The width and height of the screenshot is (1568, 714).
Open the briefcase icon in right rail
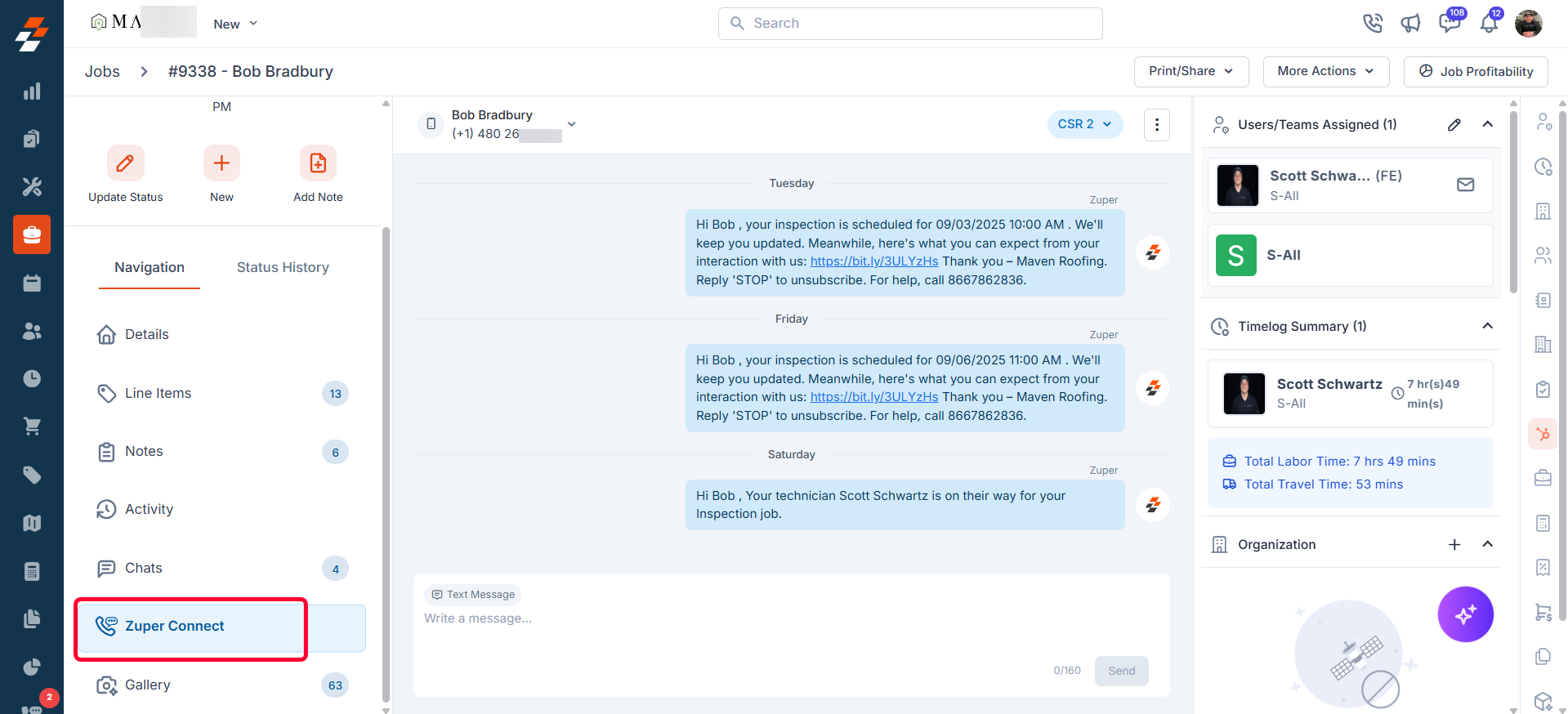1543,478
